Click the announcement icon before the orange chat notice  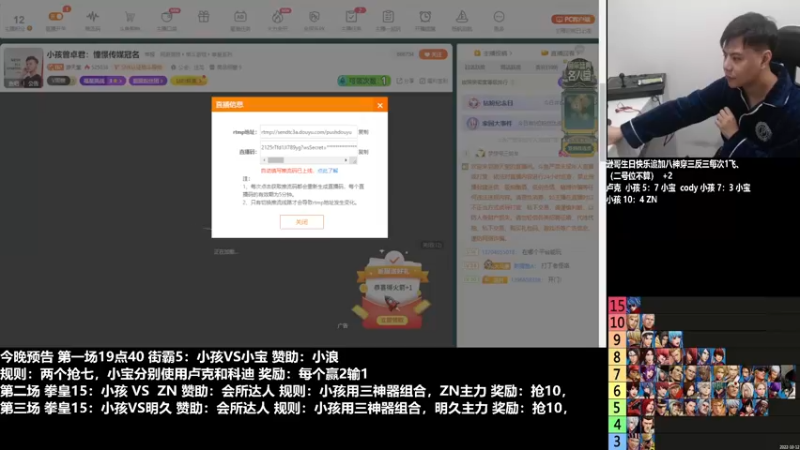(465, 167)
